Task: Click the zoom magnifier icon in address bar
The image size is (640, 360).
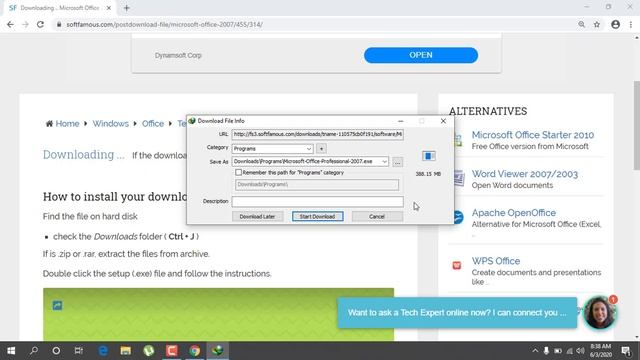Action: pyautogui.click(x=582, y=24)
